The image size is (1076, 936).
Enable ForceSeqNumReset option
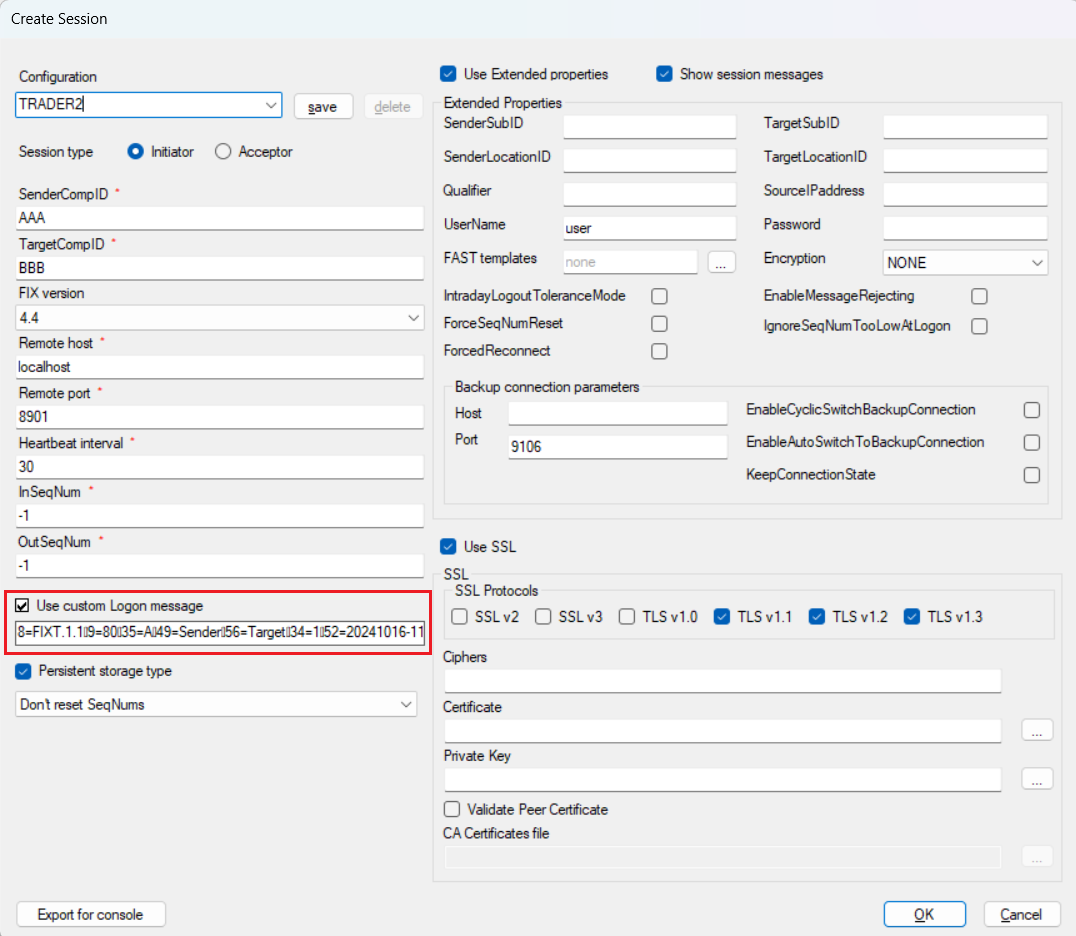click(x=659, y=324)
